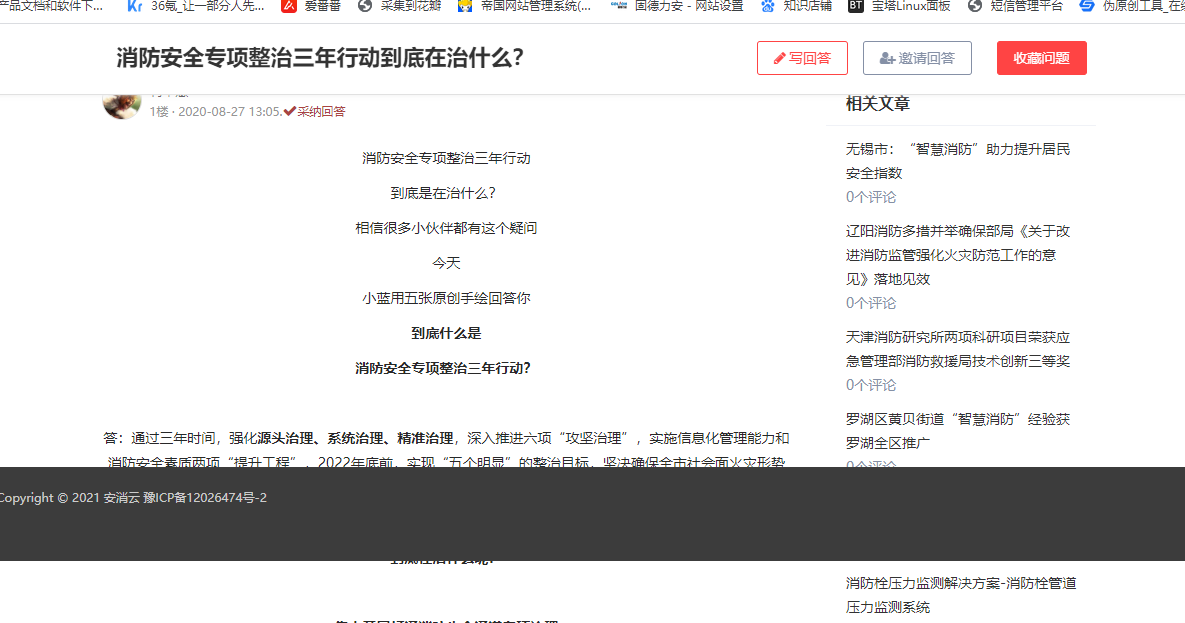Screen dimensions: 1185x623
Task: Open the 固德力安 网站设置 bookmark icon
Action: click(619, 6)
